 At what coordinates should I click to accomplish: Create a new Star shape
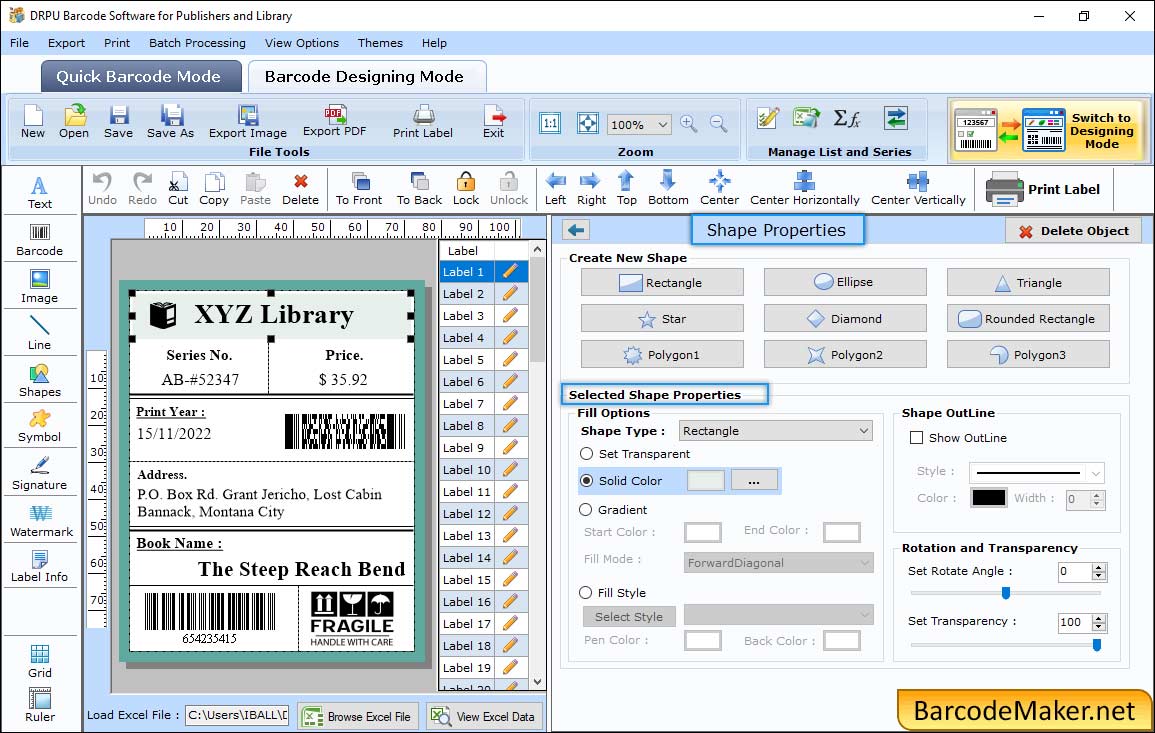click(661, 318)
